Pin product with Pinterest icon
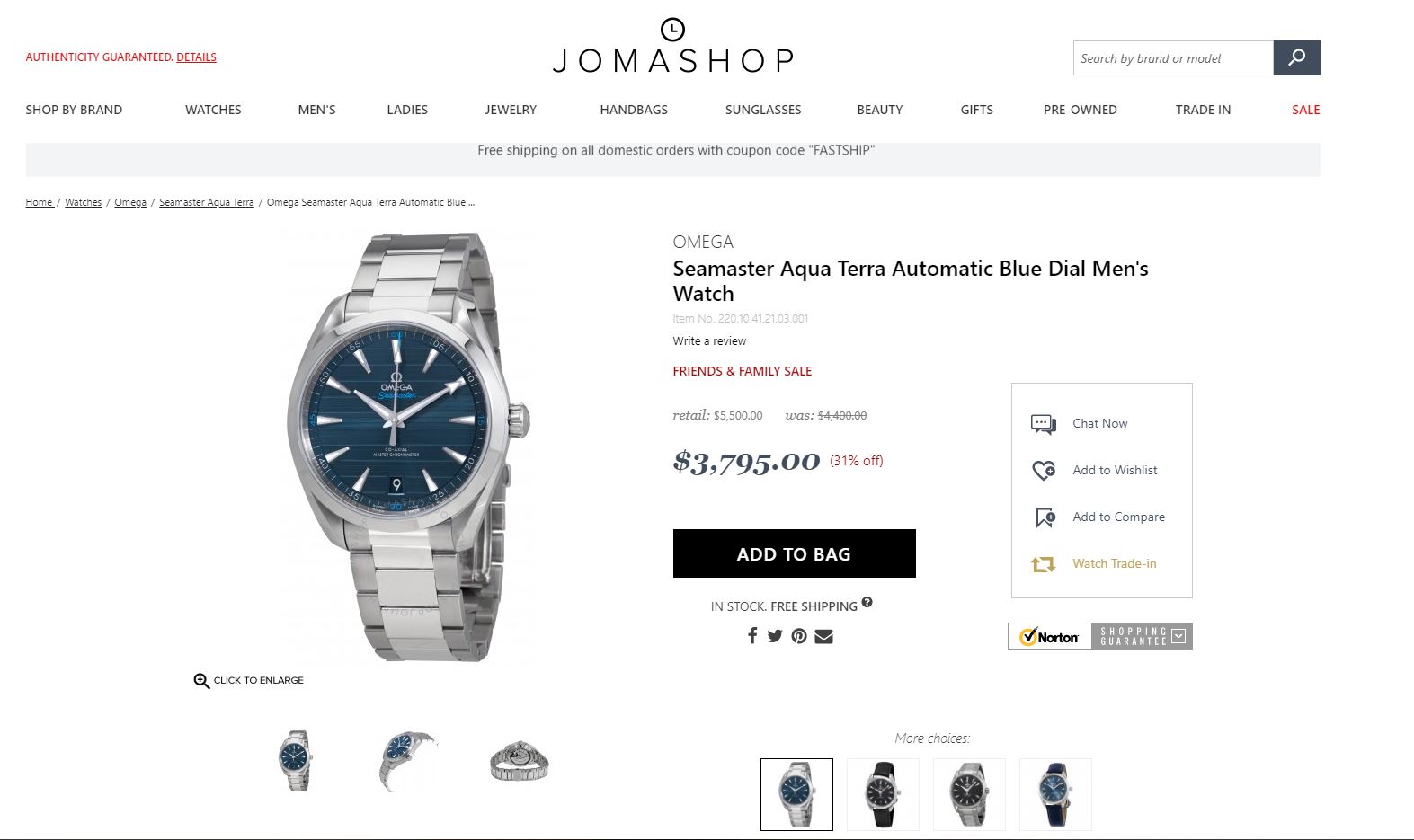 point(799,636)
